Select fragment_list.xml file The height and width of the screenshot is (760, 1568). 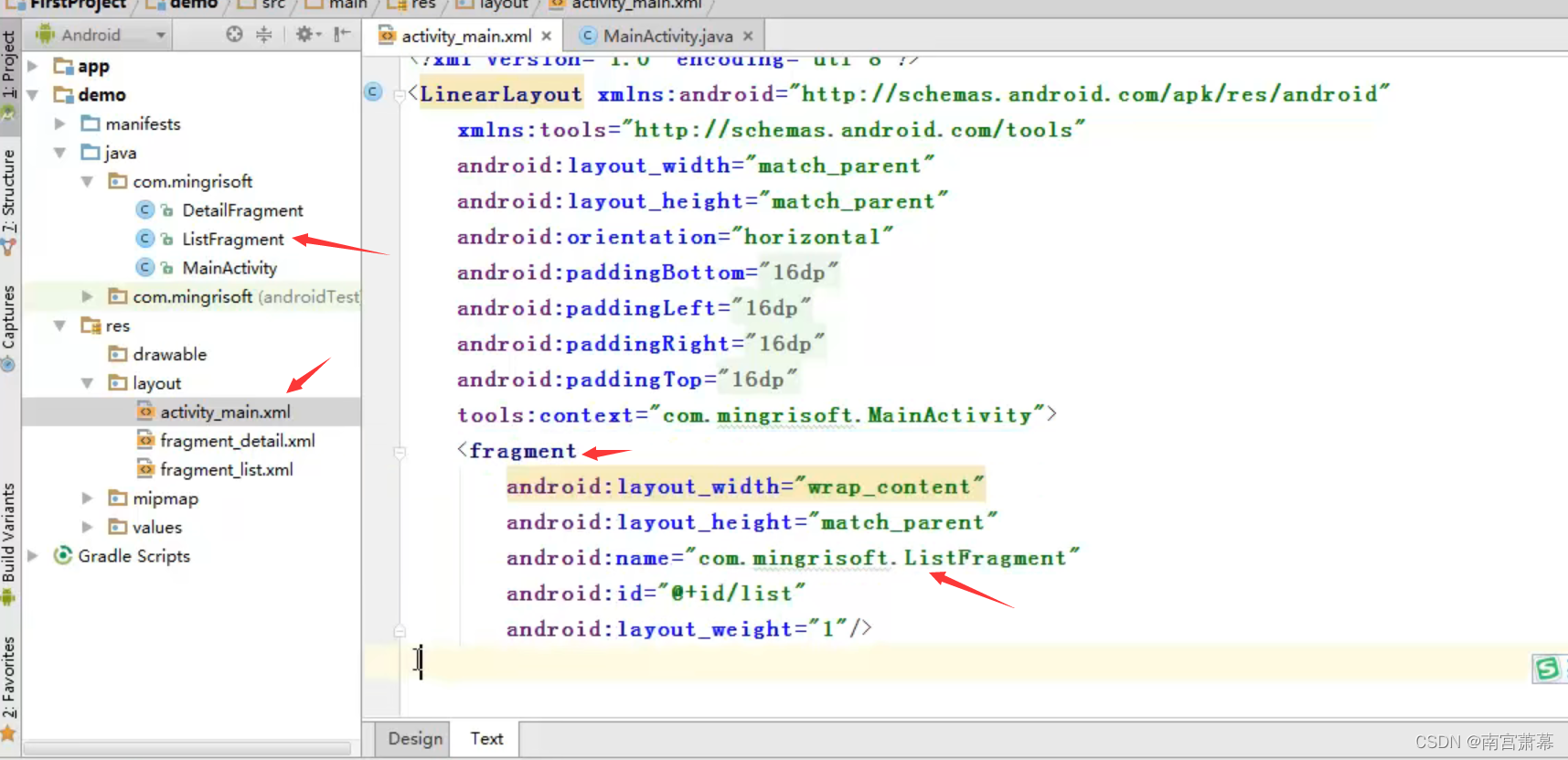pos(227,469)
